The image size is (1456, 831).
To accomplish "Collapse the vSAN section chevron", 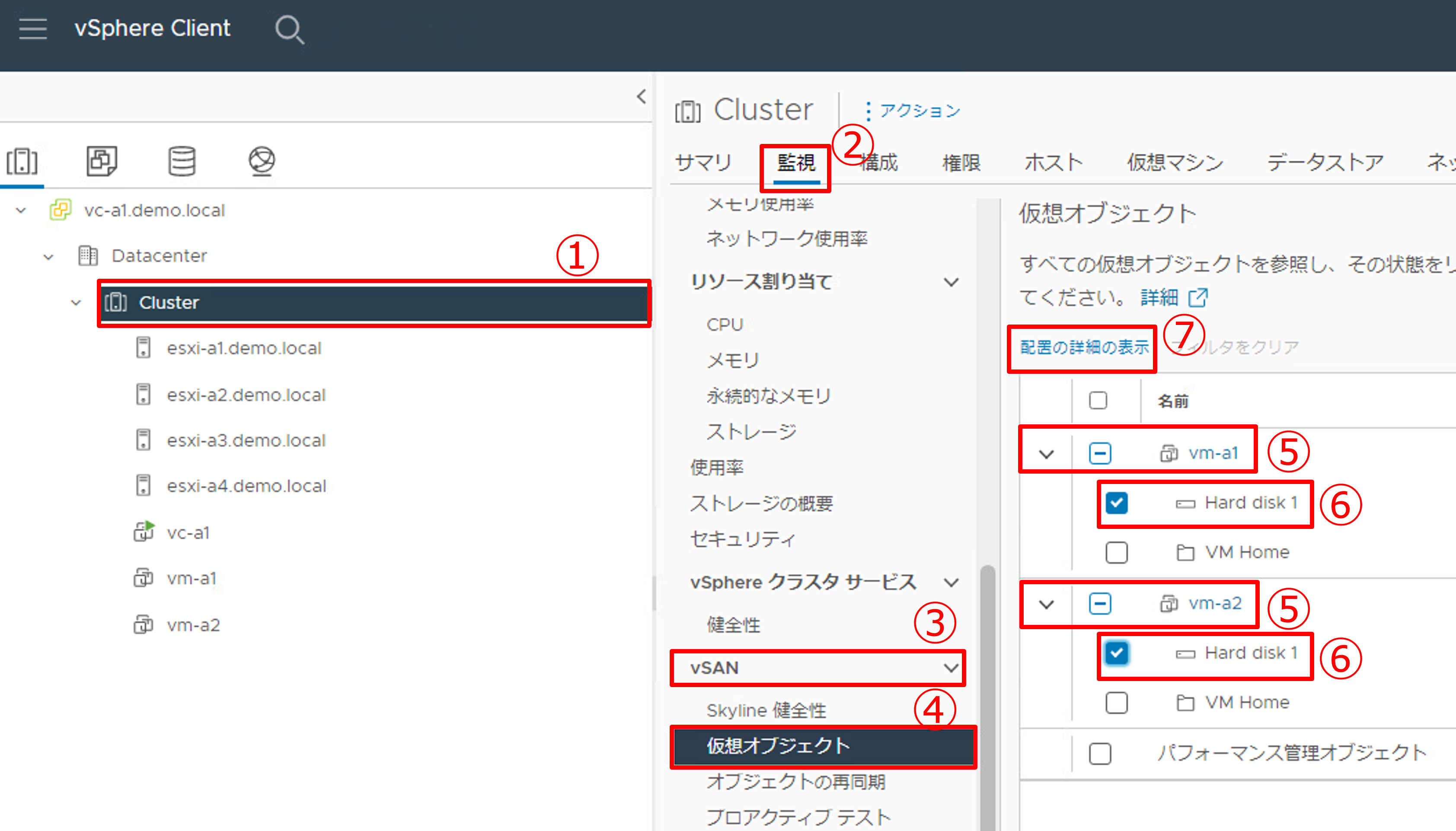I will pyautogui.click(x=951, y=668).
